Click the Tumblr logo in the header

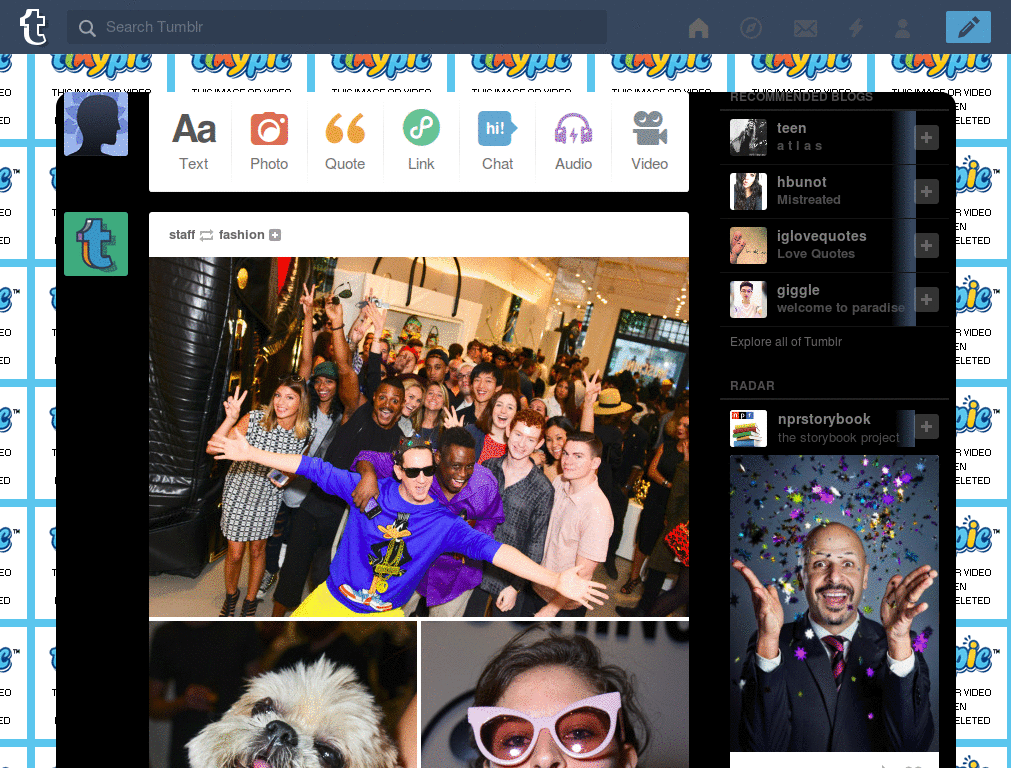coord(33,27)
